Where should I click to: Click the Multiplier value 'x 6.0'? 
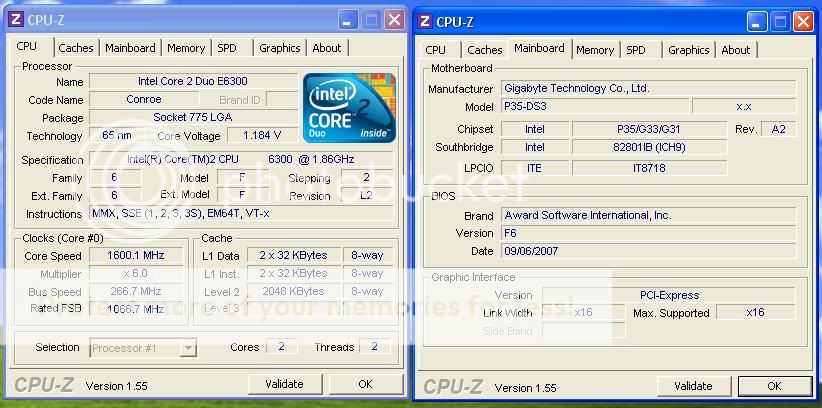coord(136,274)
